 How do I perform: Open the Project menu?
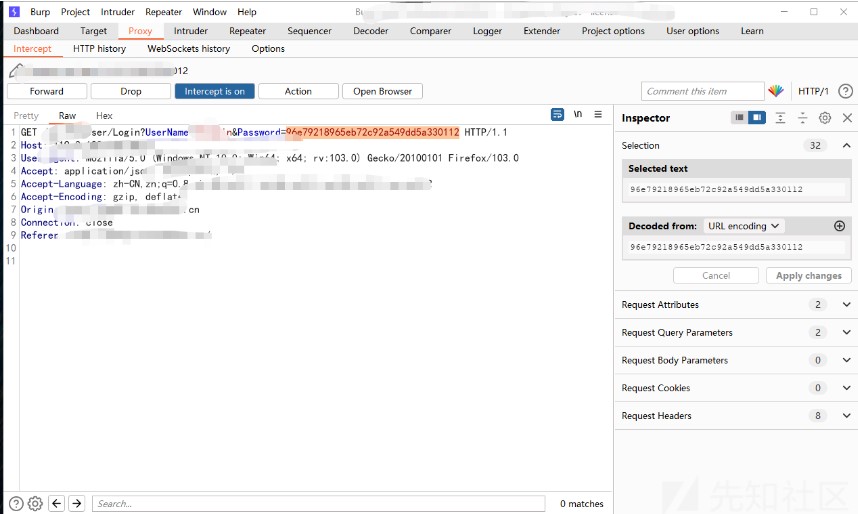[x=76, y=11]
